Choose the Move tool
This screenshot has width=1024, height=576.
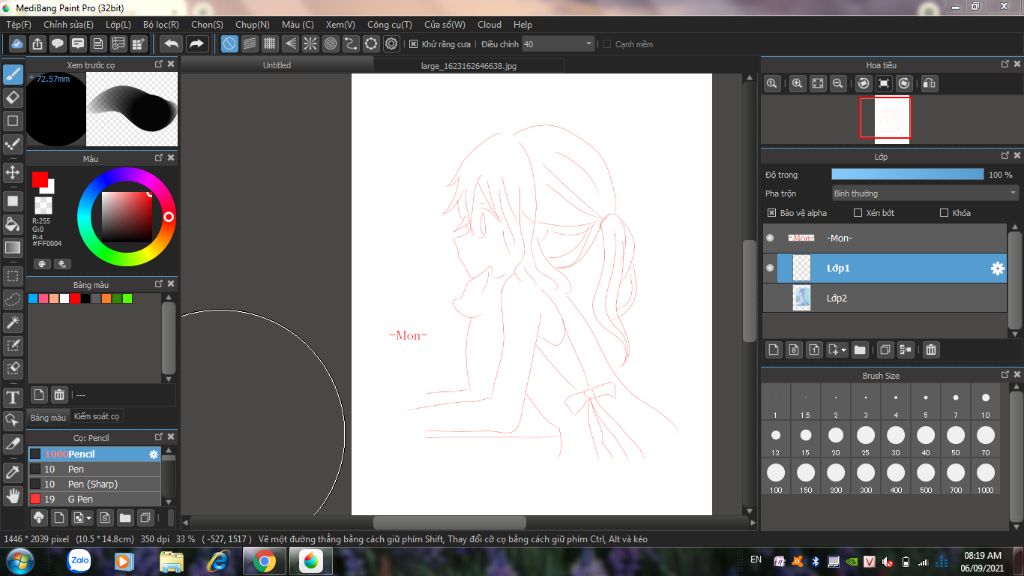click(13, 172)
